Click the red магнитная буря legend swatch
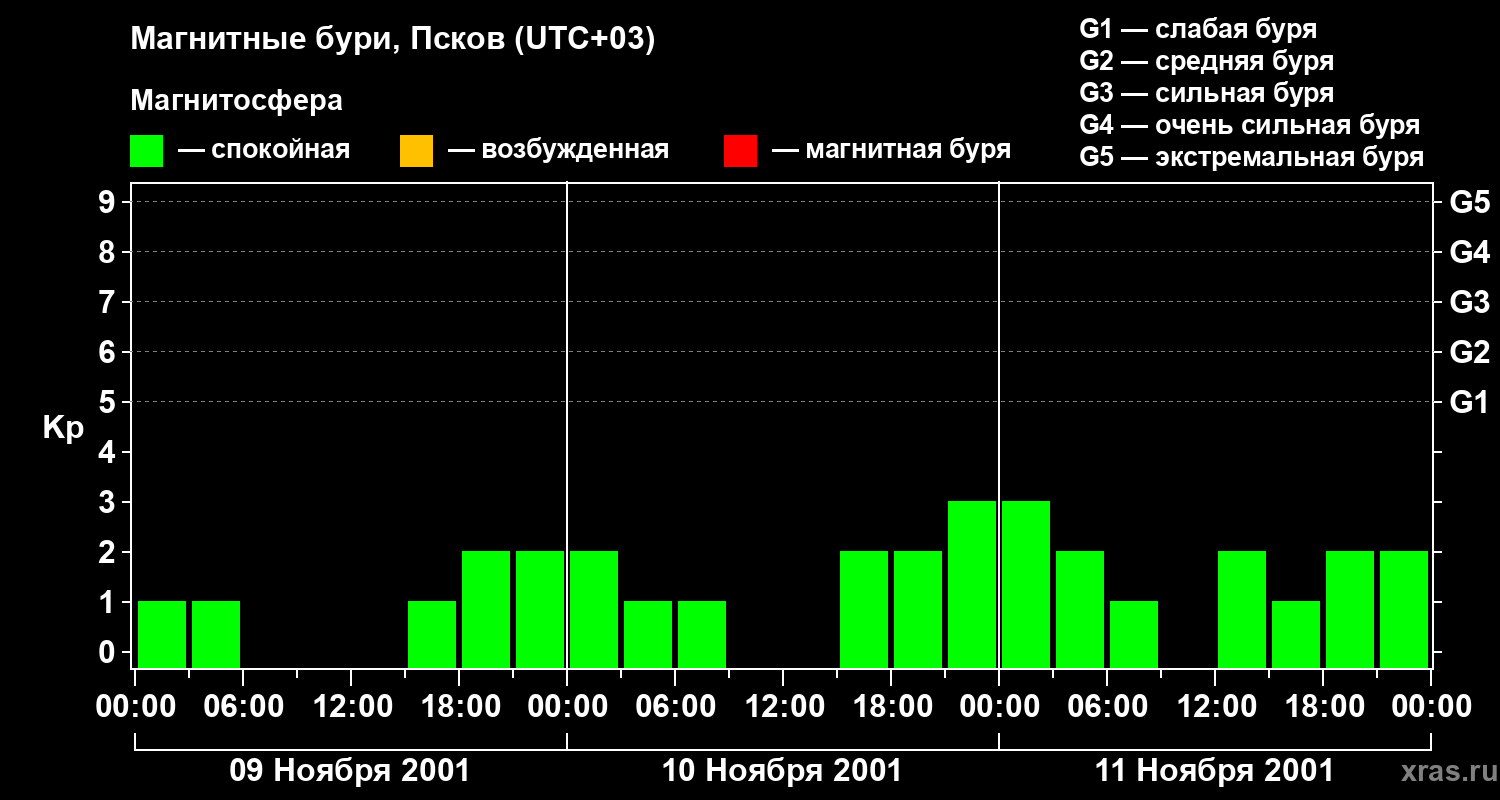The image size is (1500, 800). point(740,151)
